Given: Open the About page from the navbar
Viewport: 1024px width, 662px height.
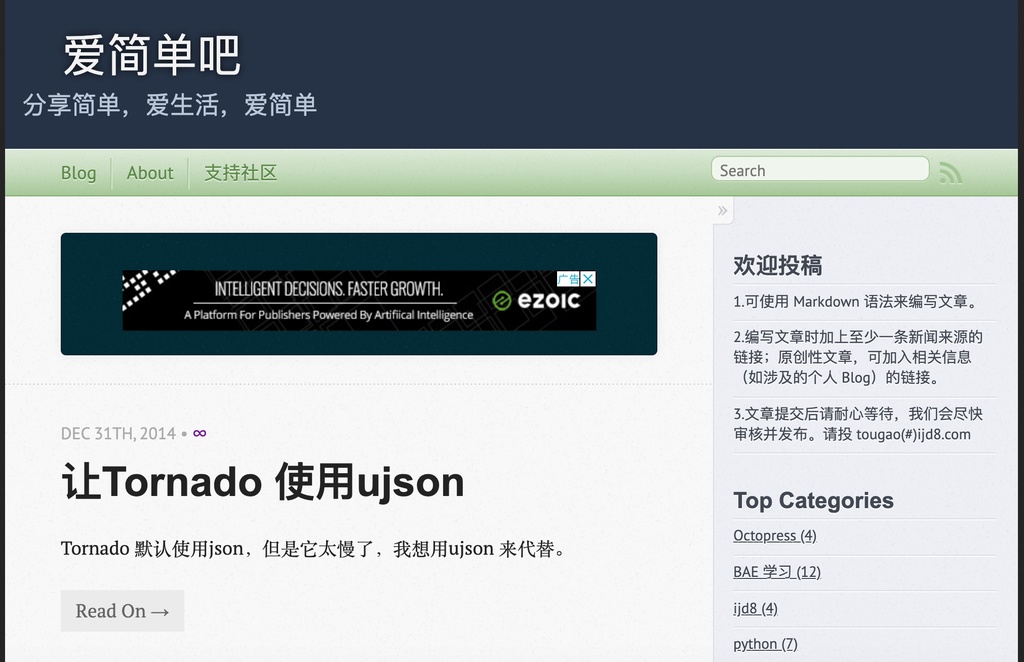Looking at the screenshot, I should tap(149, 172).
